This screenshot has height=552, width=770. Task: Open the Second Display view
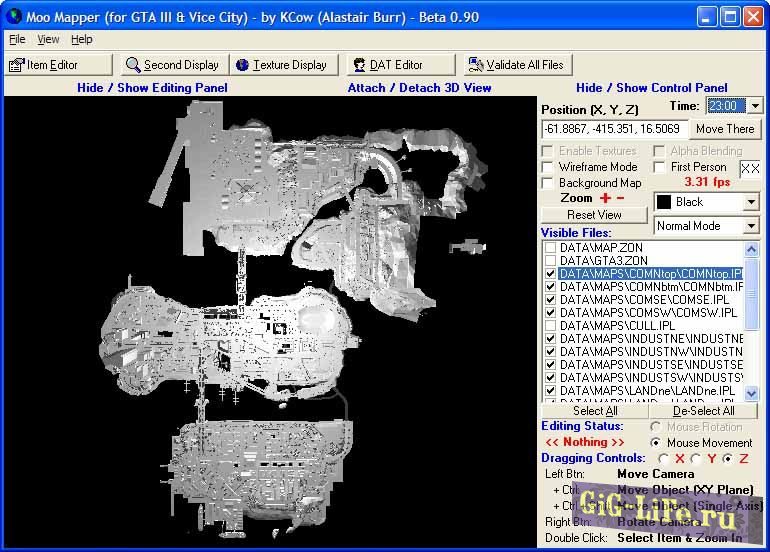pyautogui.click(x=174, y=65)
